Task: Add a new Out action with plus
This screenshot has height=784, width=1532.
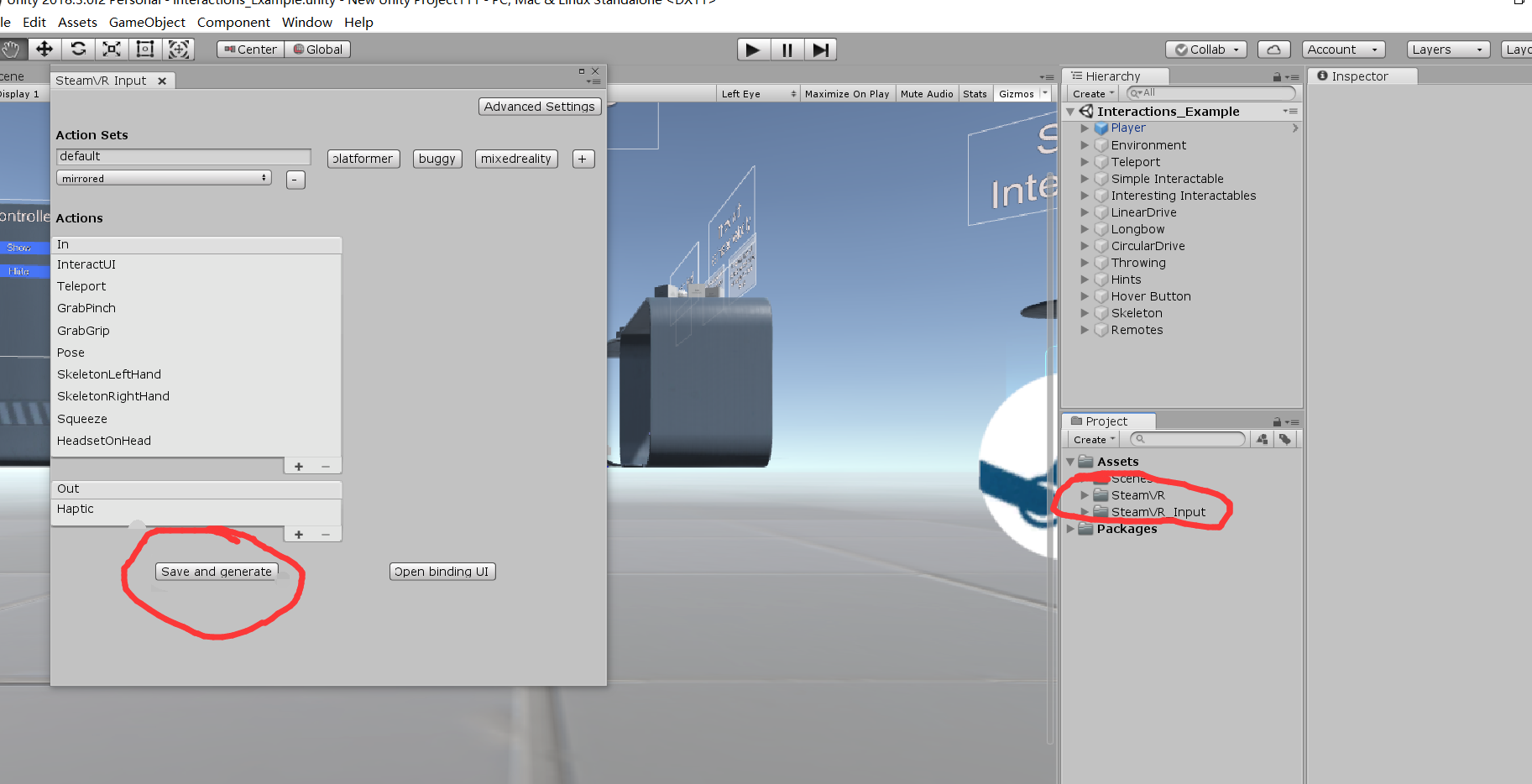Action: (x=299, y=535)
